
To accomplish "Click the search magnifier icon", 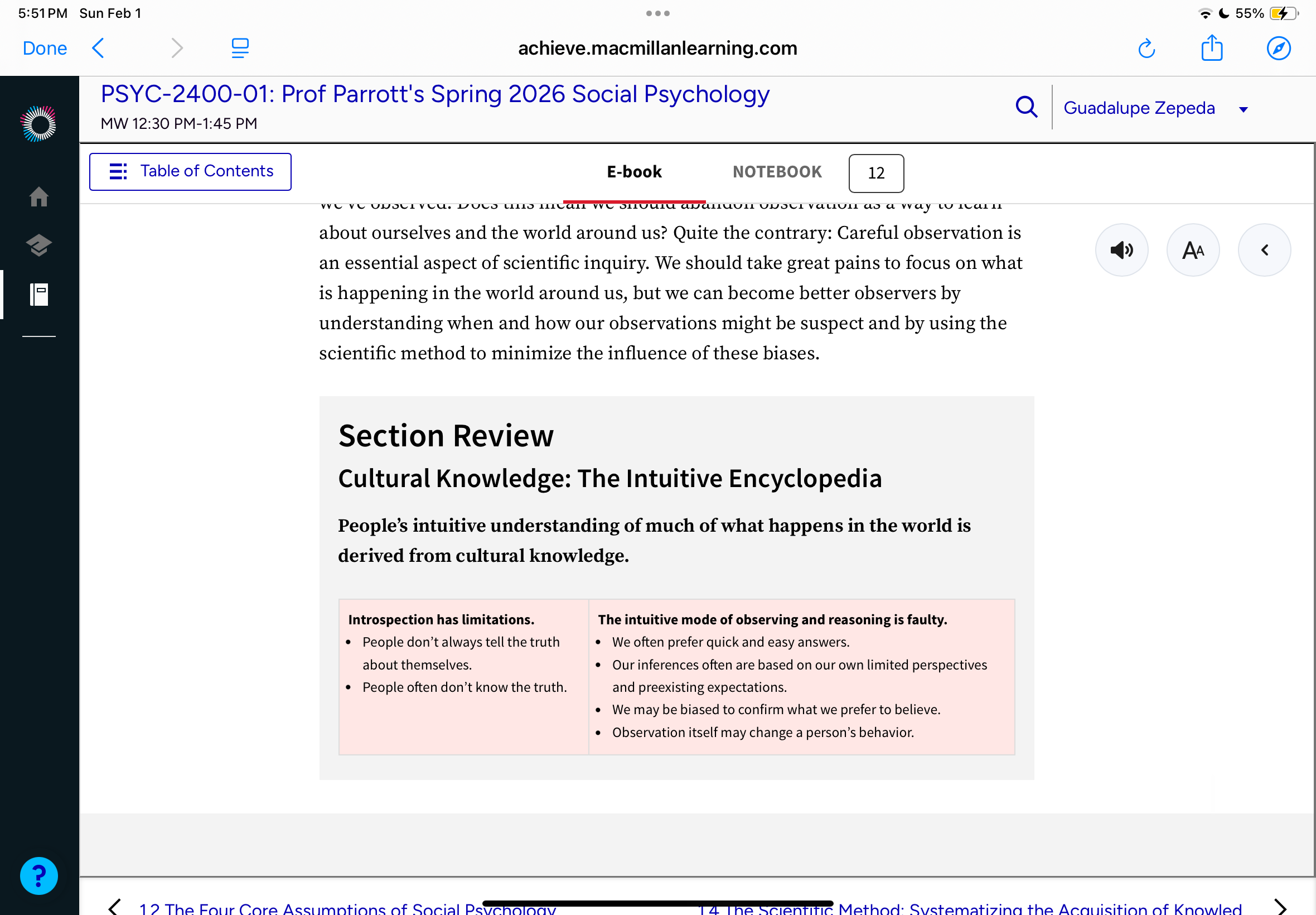I will (x=1026, y=107).
